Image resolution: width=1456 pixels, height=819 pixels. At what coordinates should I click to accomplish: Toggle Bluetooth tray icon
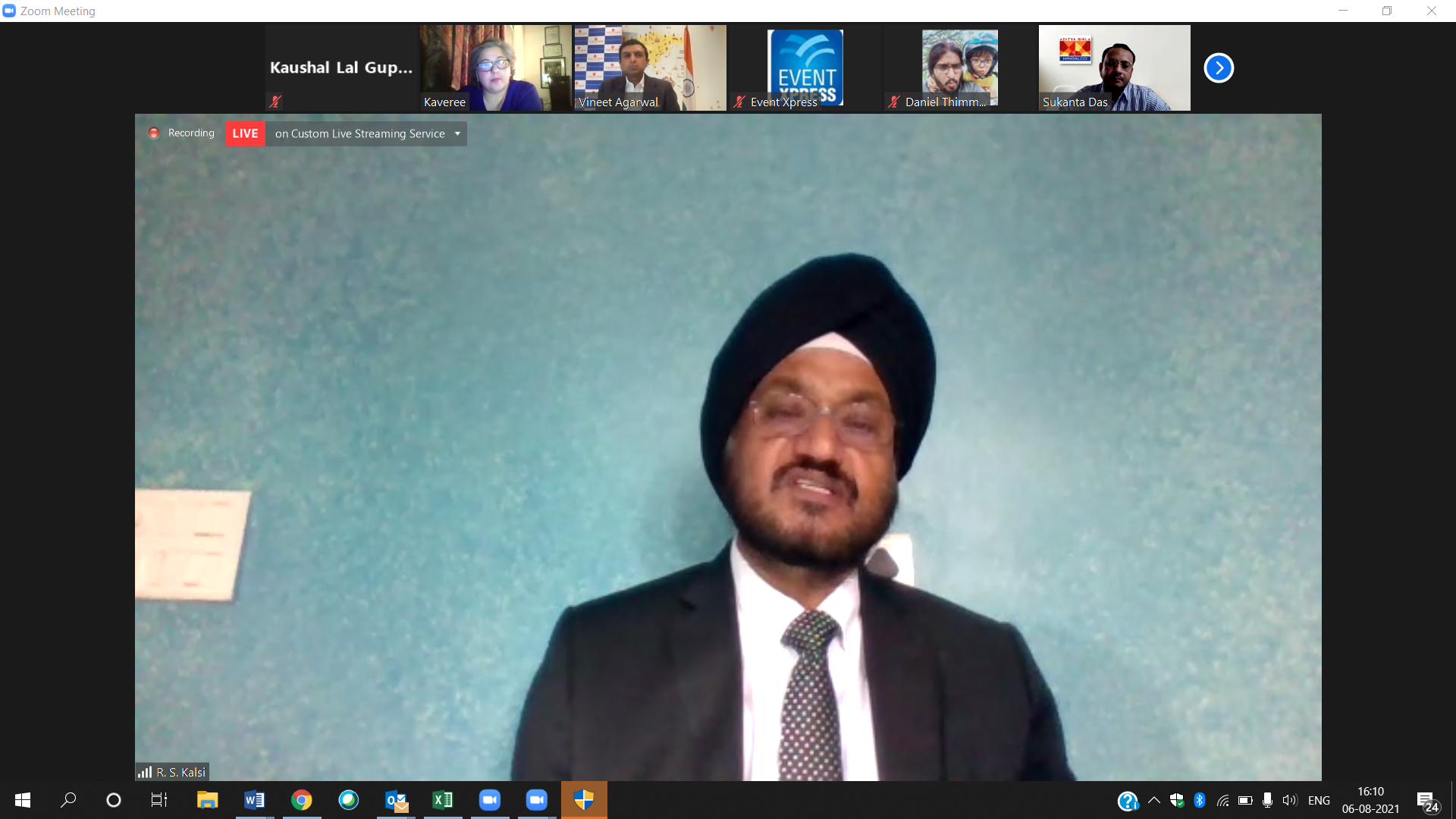point(1199,800)
